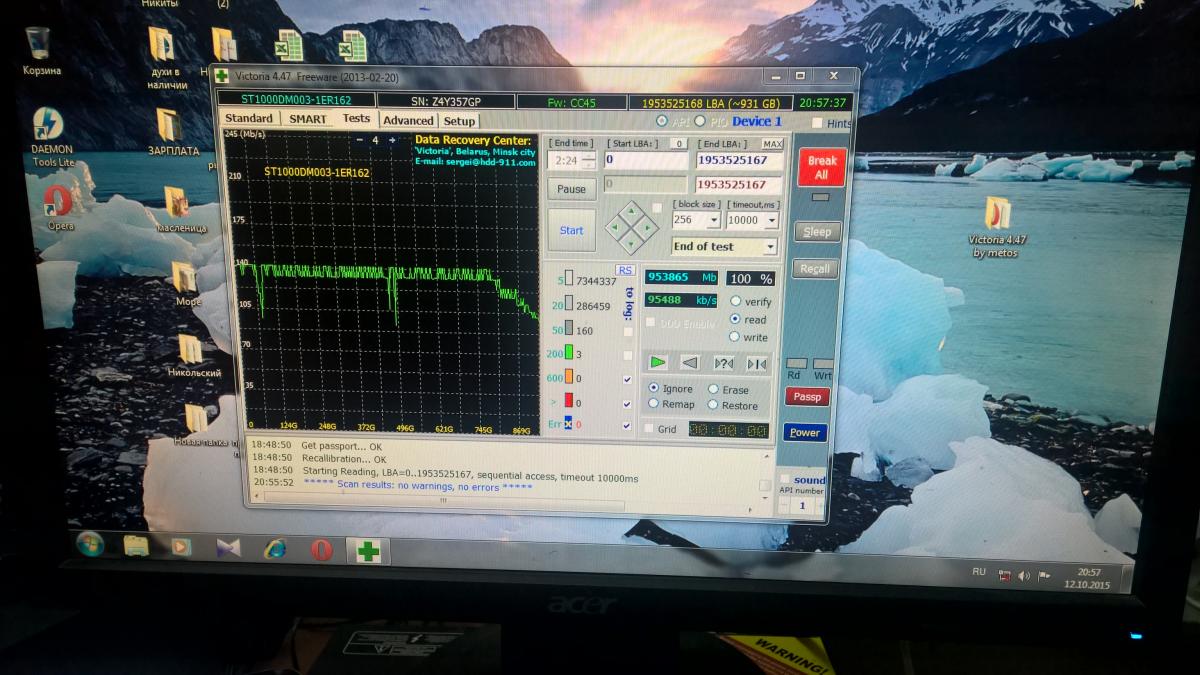Viewport: 1200px width, 675px height.
Task: Click the Start scan button
Action: 571,230
